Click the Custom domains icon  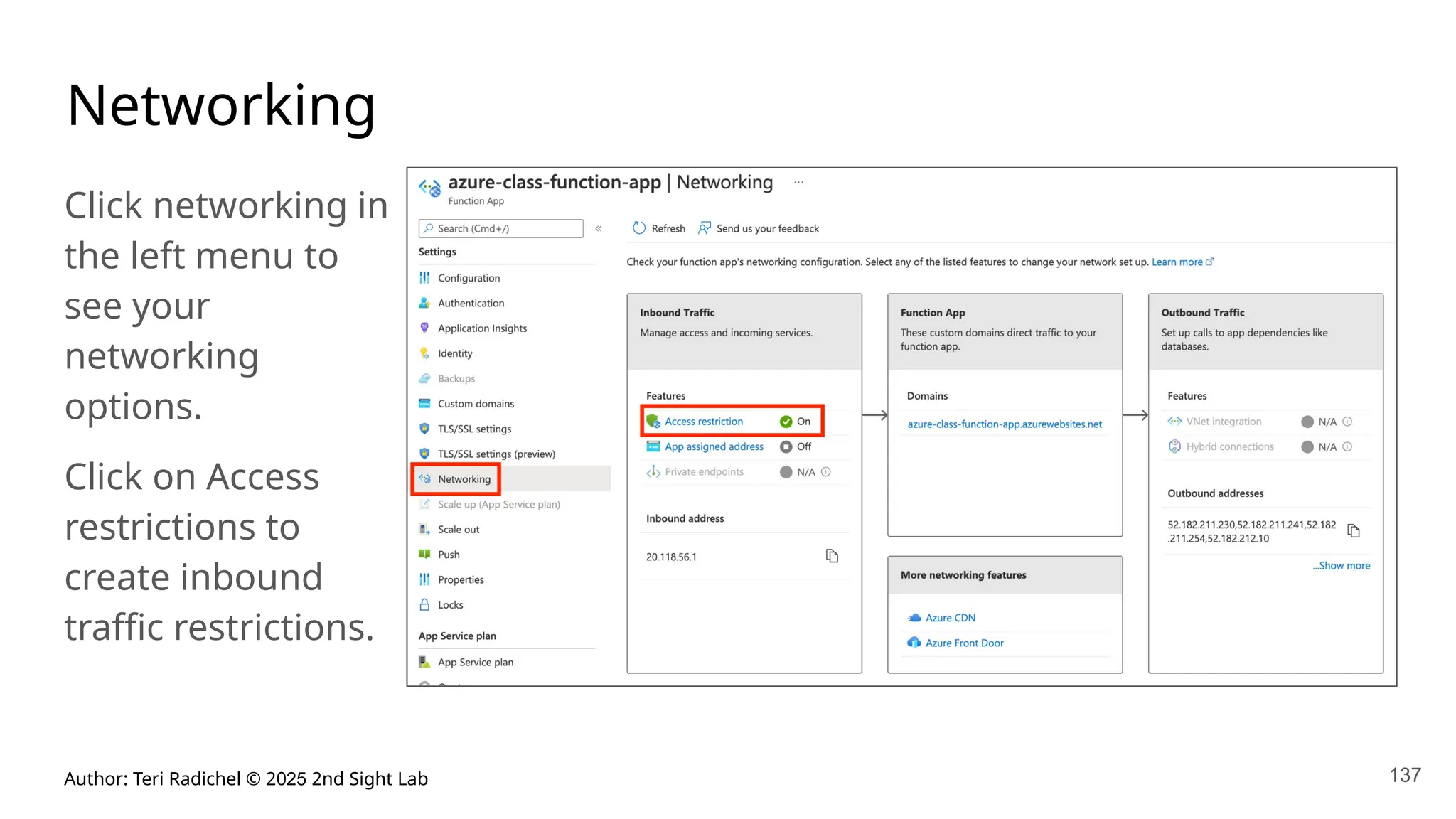[x=424, y=403]
